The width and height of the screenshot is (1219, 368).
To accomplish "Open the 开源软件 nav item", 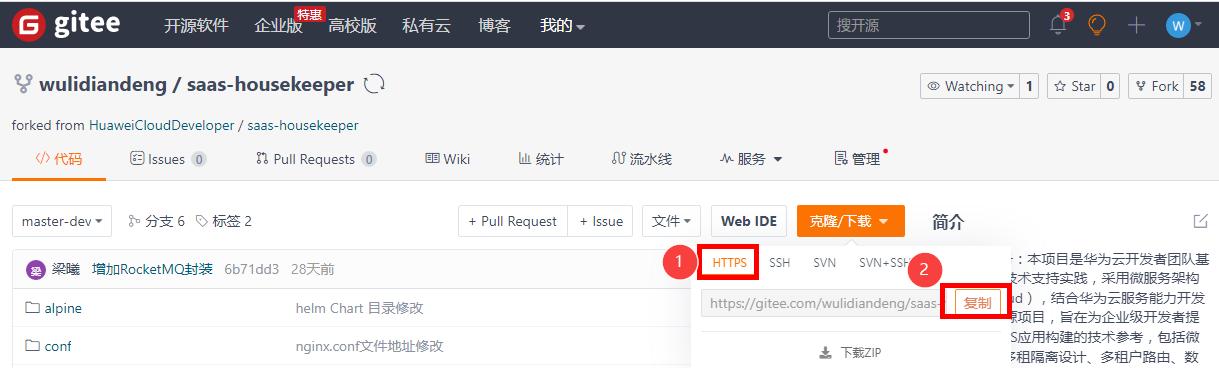I will tap(196, 25).
